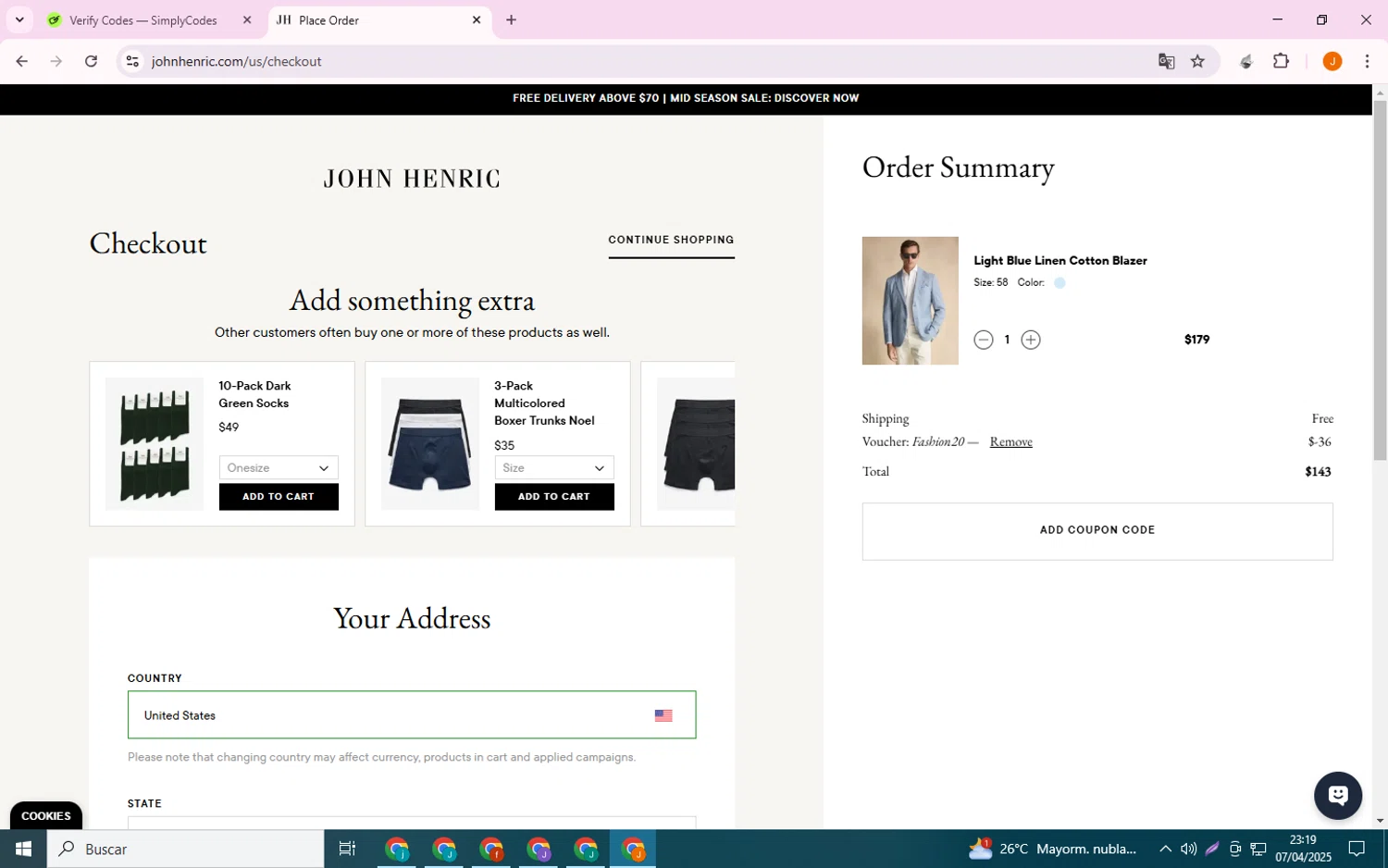Open the Chrome profile avatar
The height and width of the screenshot is (868, 1388).
[1332, 61]
